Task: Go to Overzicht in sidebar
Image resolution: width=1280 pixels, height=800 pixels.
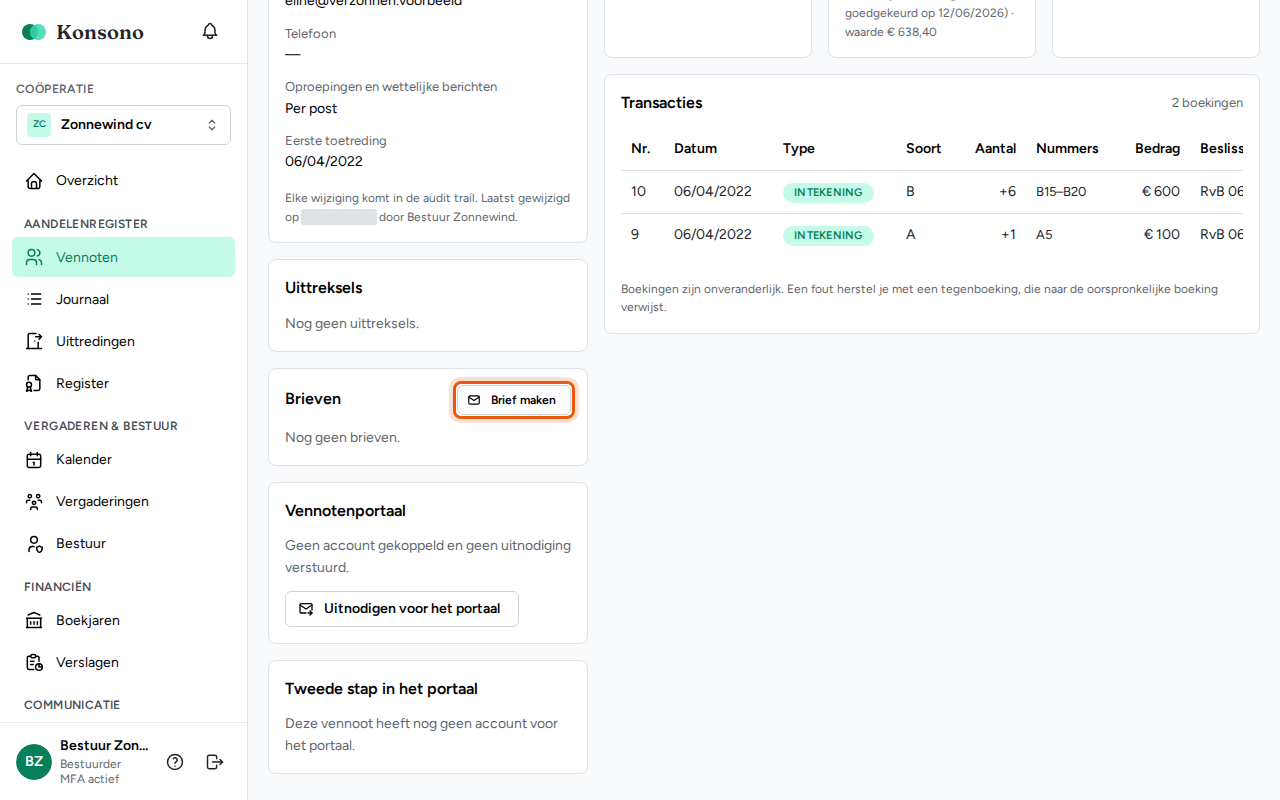Action: click(123, 181)
